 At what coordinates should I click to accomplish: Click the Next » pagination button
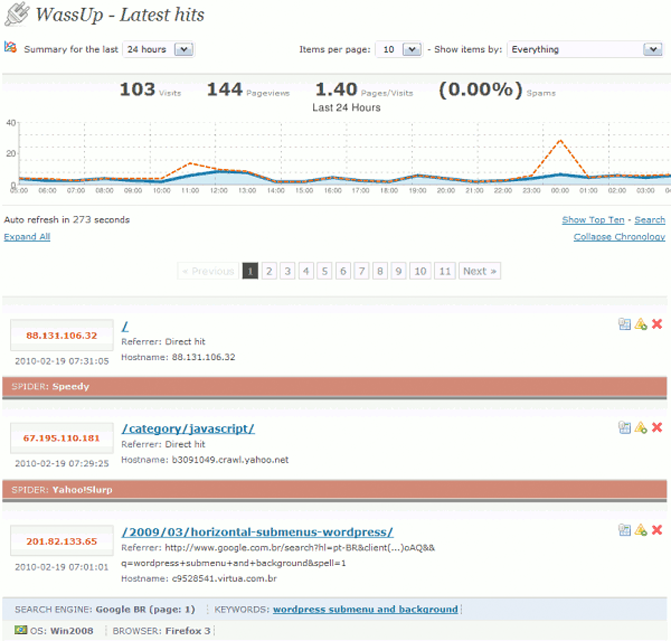point(479,271)
